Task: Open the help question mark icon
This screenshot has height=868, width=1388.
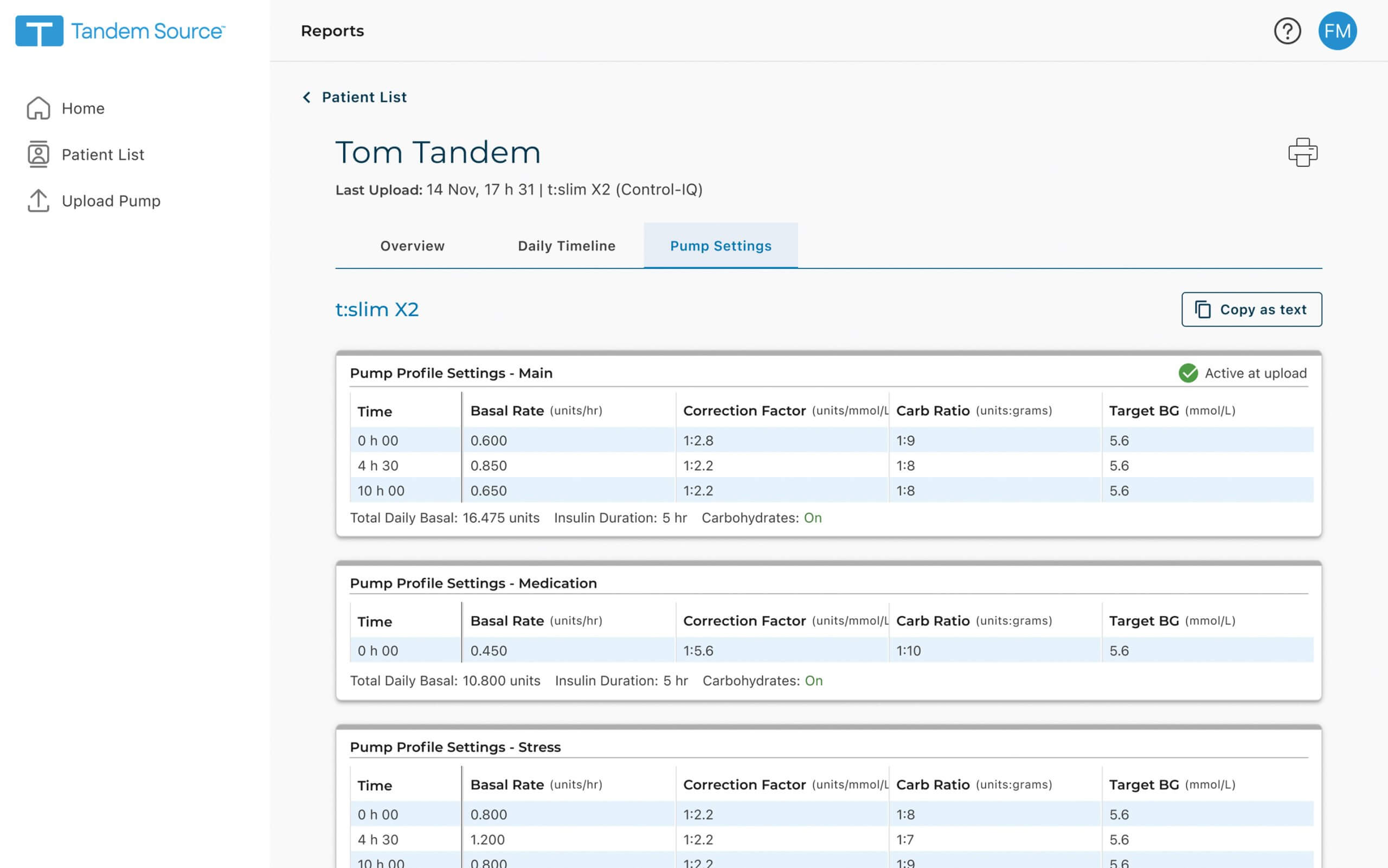Action: 1287,31
